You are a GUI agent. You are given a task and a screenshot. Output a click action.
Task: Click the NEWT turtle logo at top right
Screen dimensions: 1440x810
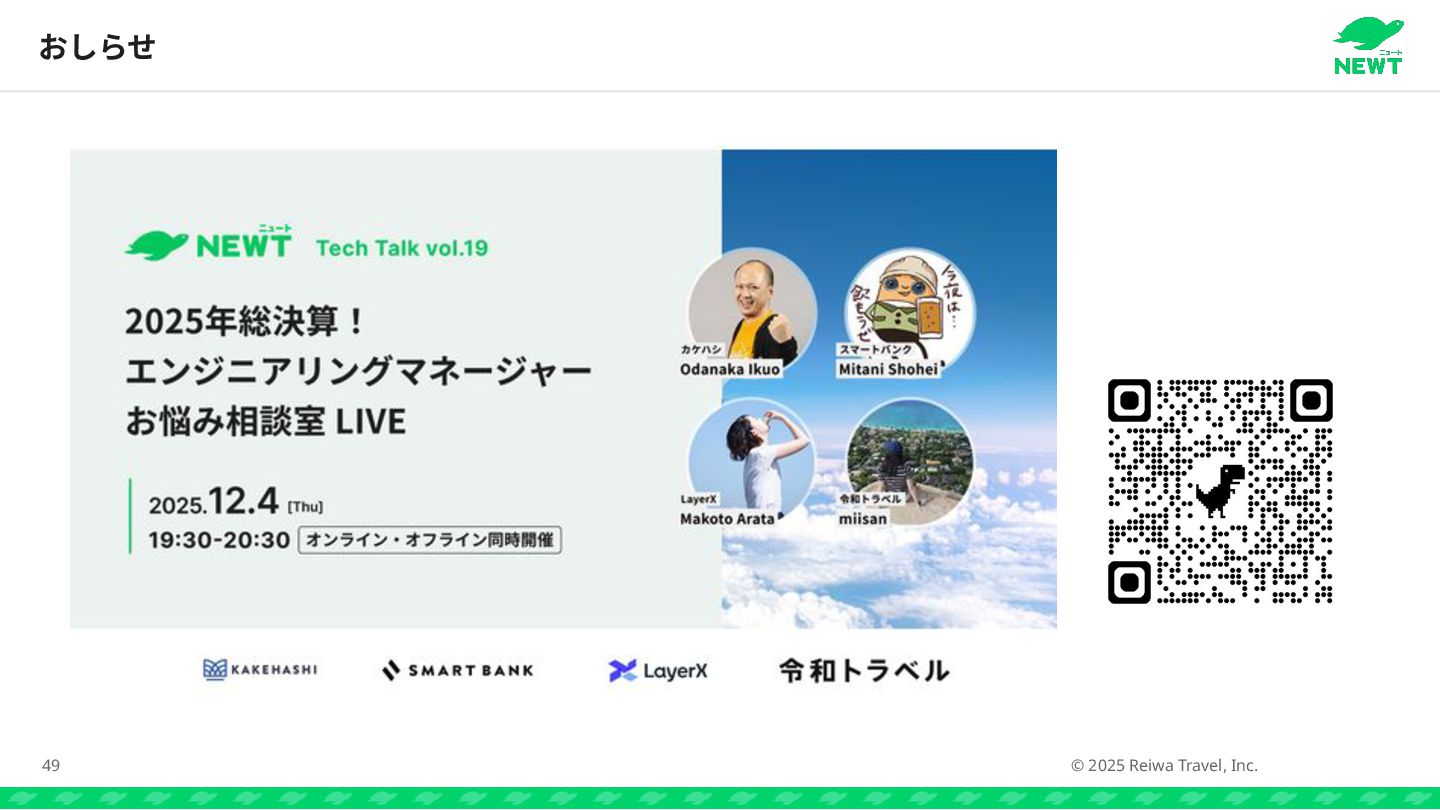(1368, 46)
